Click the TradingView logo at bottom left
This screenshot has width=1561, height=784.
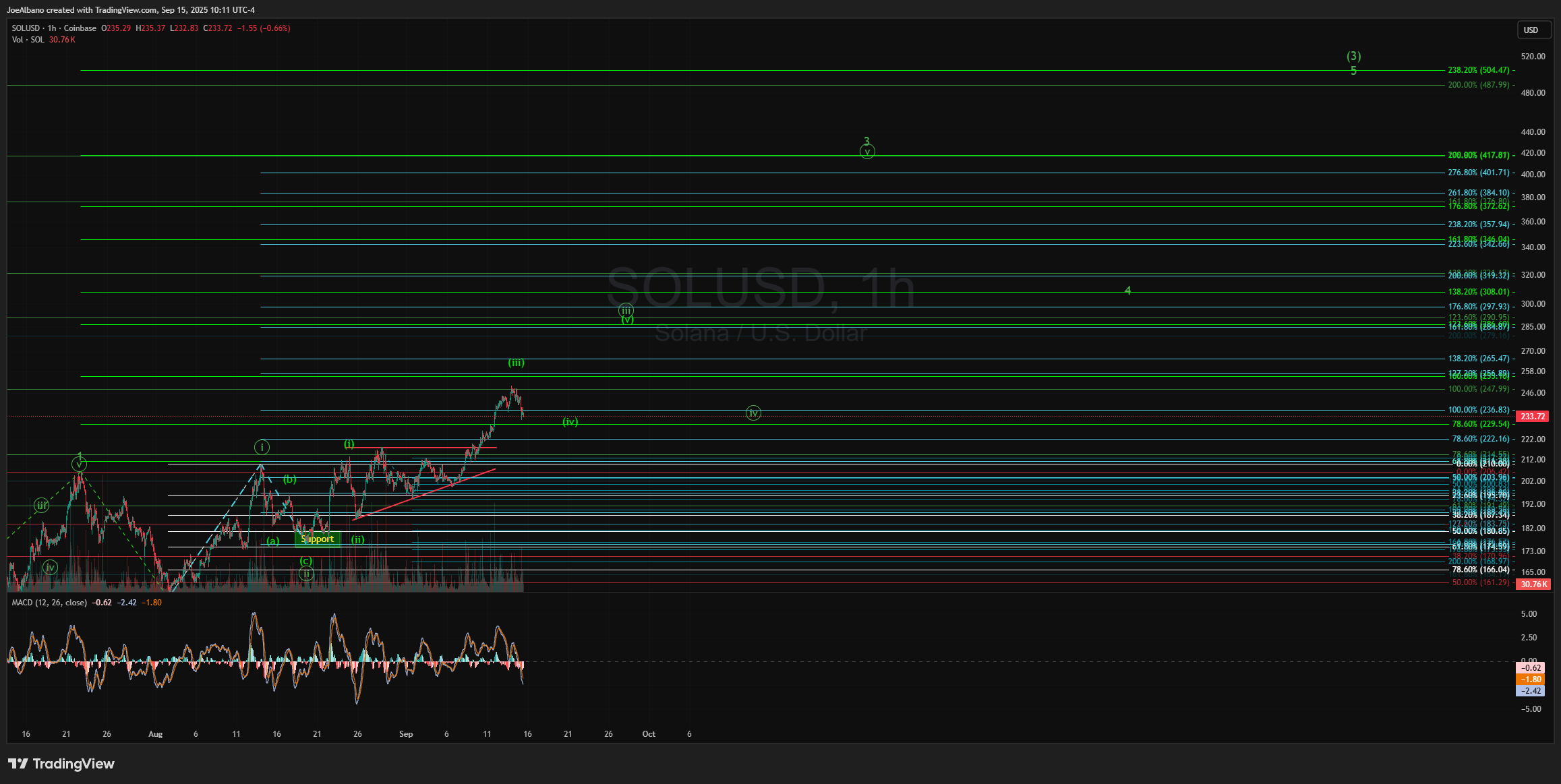(x=61, y=764)
